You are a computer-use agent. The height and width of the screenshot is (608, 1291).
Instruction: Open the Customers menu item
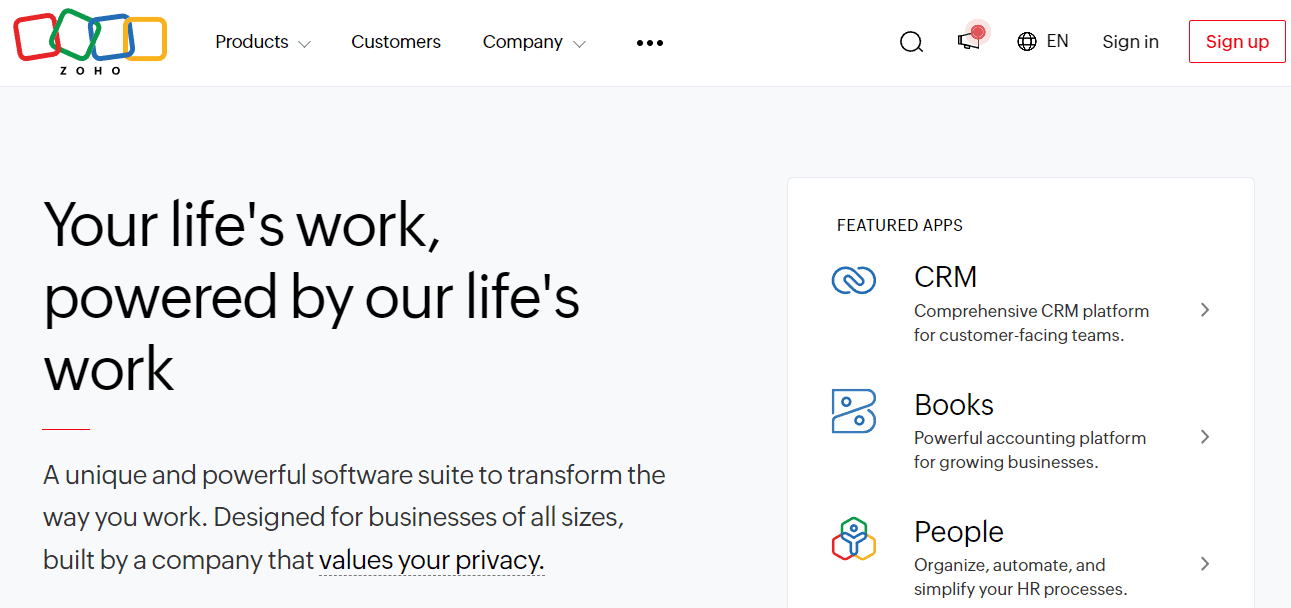coord(396,42)
